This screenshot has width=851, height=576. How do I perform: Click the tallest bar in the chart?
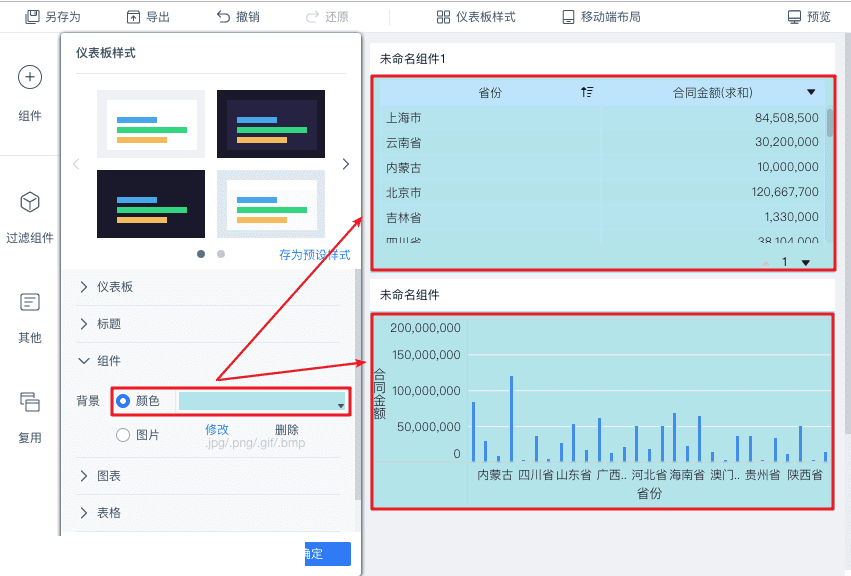point(511,418)
